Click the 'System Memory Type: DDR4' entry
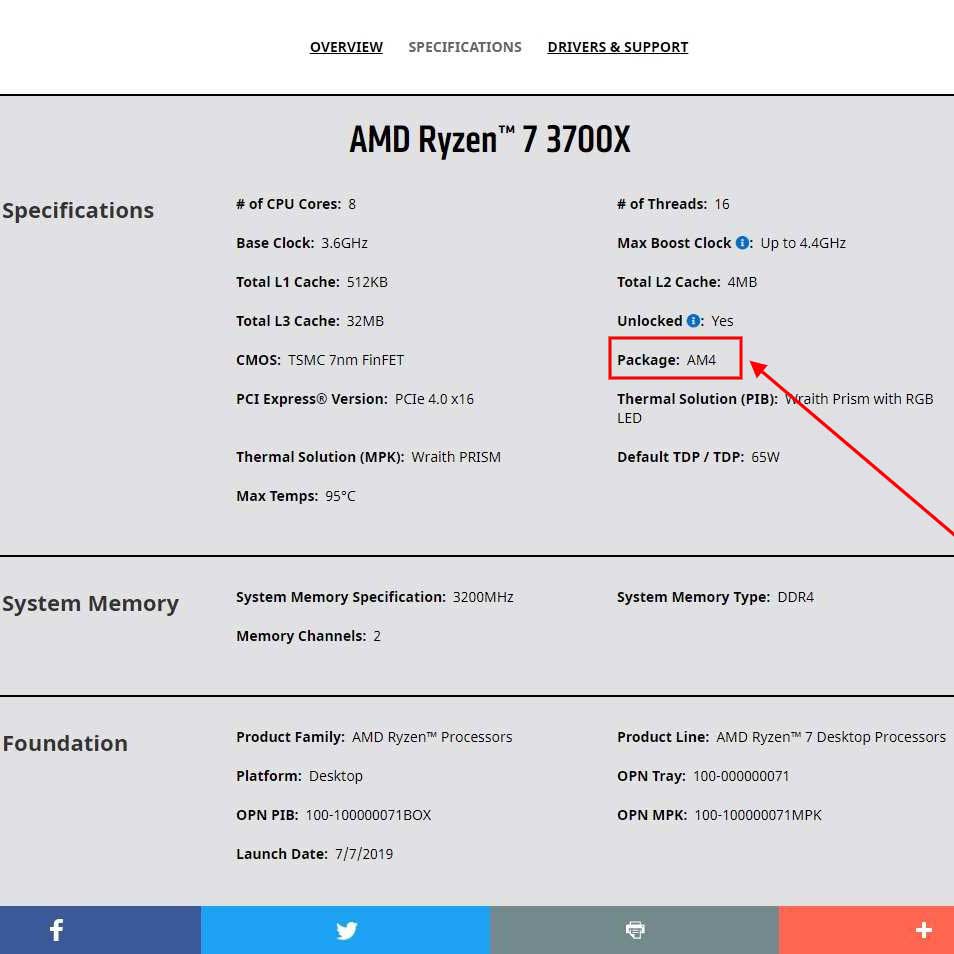This screenshot has width=954, height=954. 716,597
